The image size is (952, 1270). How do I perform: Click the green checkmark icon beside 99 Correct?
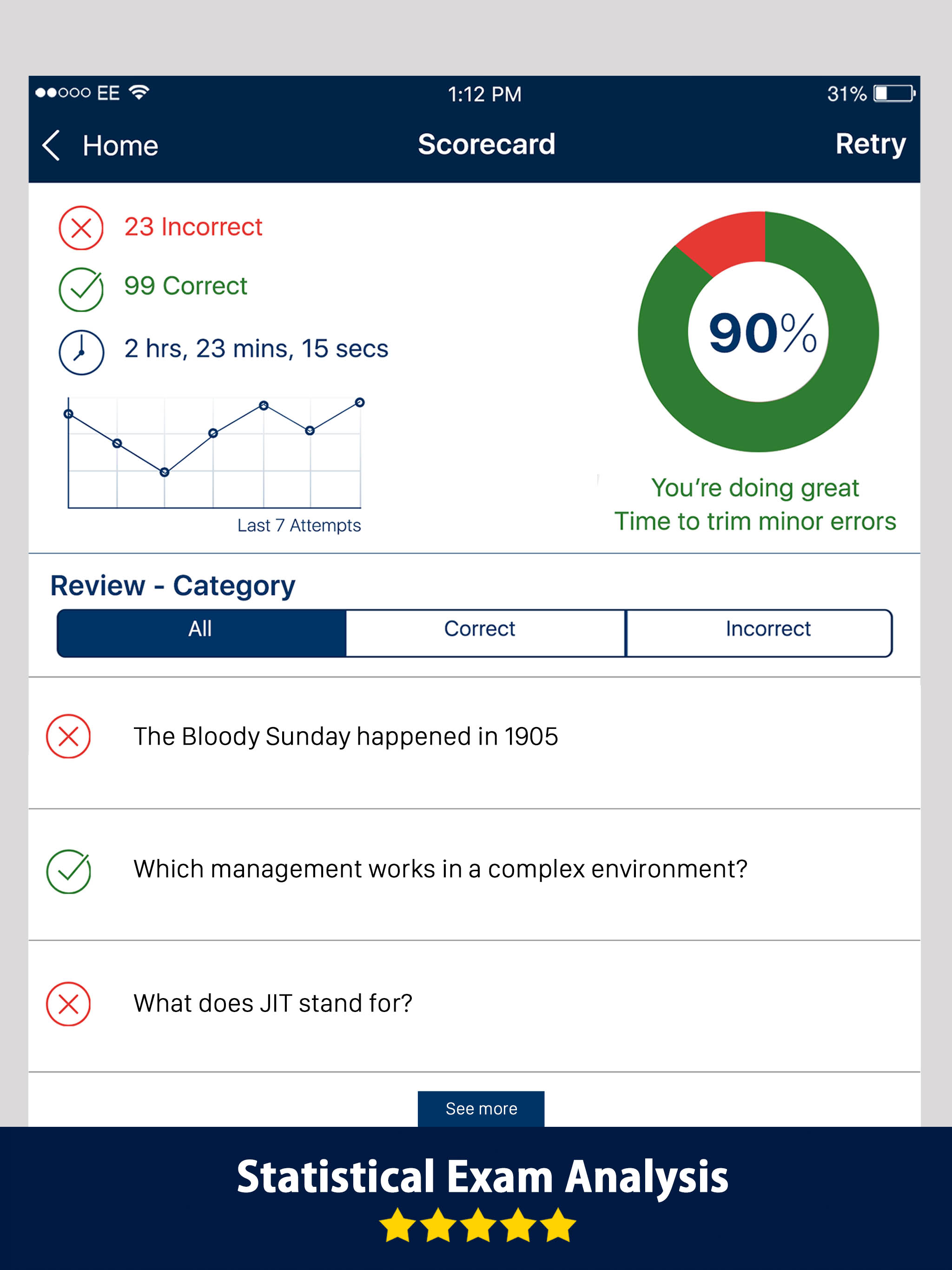[81, 289]
